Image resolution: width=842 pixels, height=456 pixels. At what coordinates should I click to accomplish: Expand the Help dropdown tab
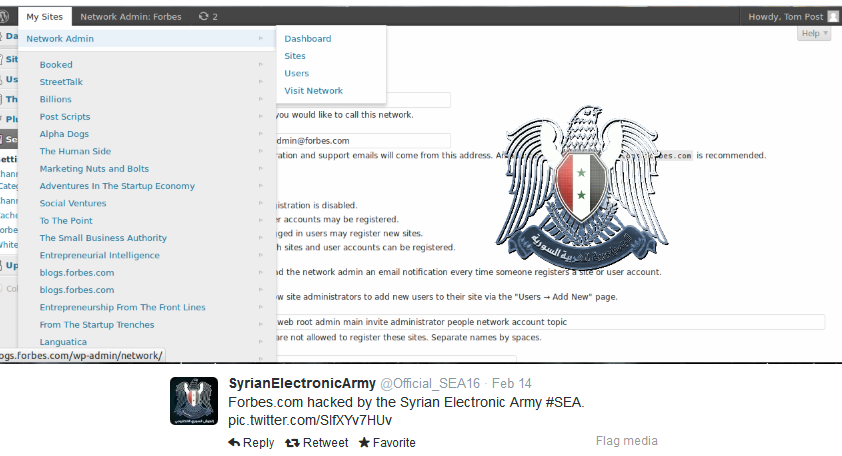[814, 33]
